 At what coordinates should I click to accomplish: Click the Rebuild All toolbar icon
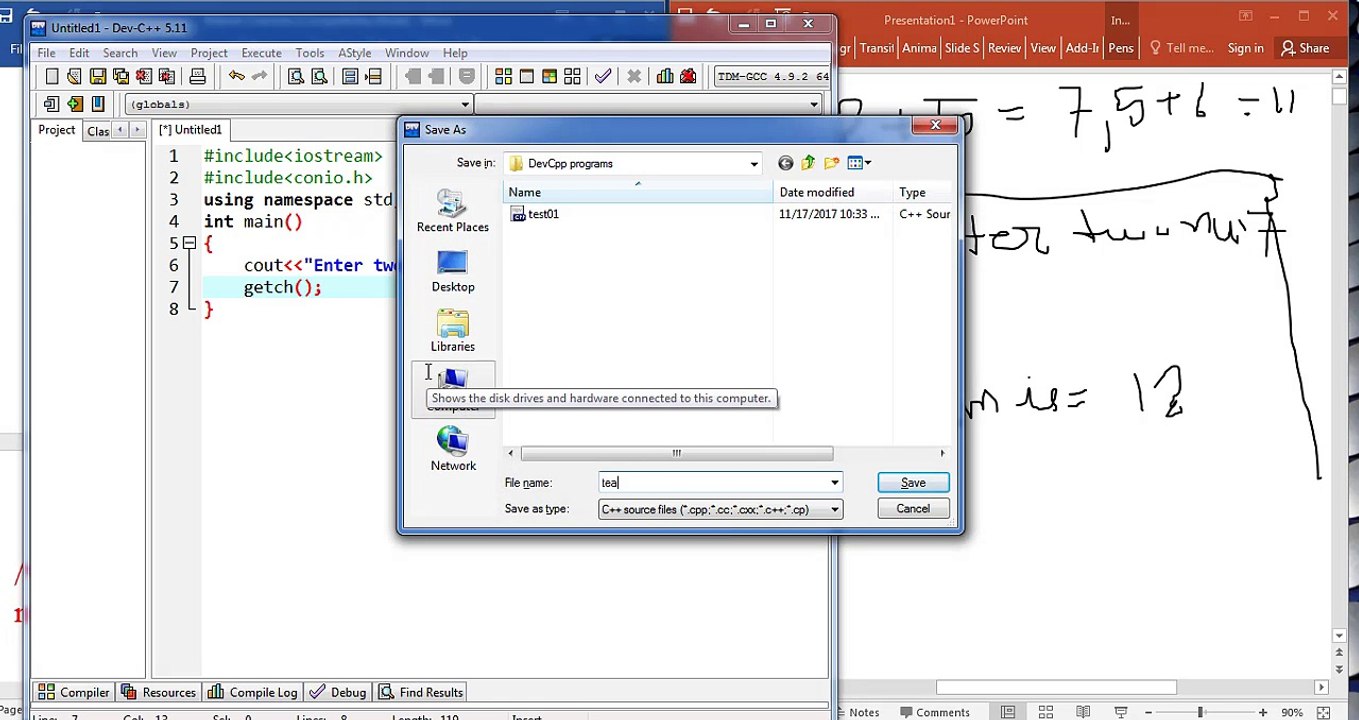[x=572, y=76]
